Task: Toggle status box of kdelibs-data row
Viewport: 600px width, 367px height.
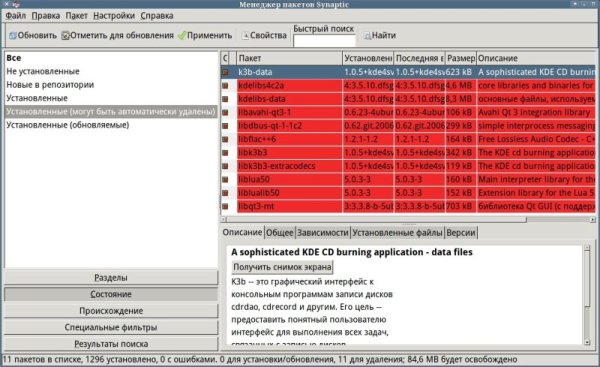Action: coord(225,99)
